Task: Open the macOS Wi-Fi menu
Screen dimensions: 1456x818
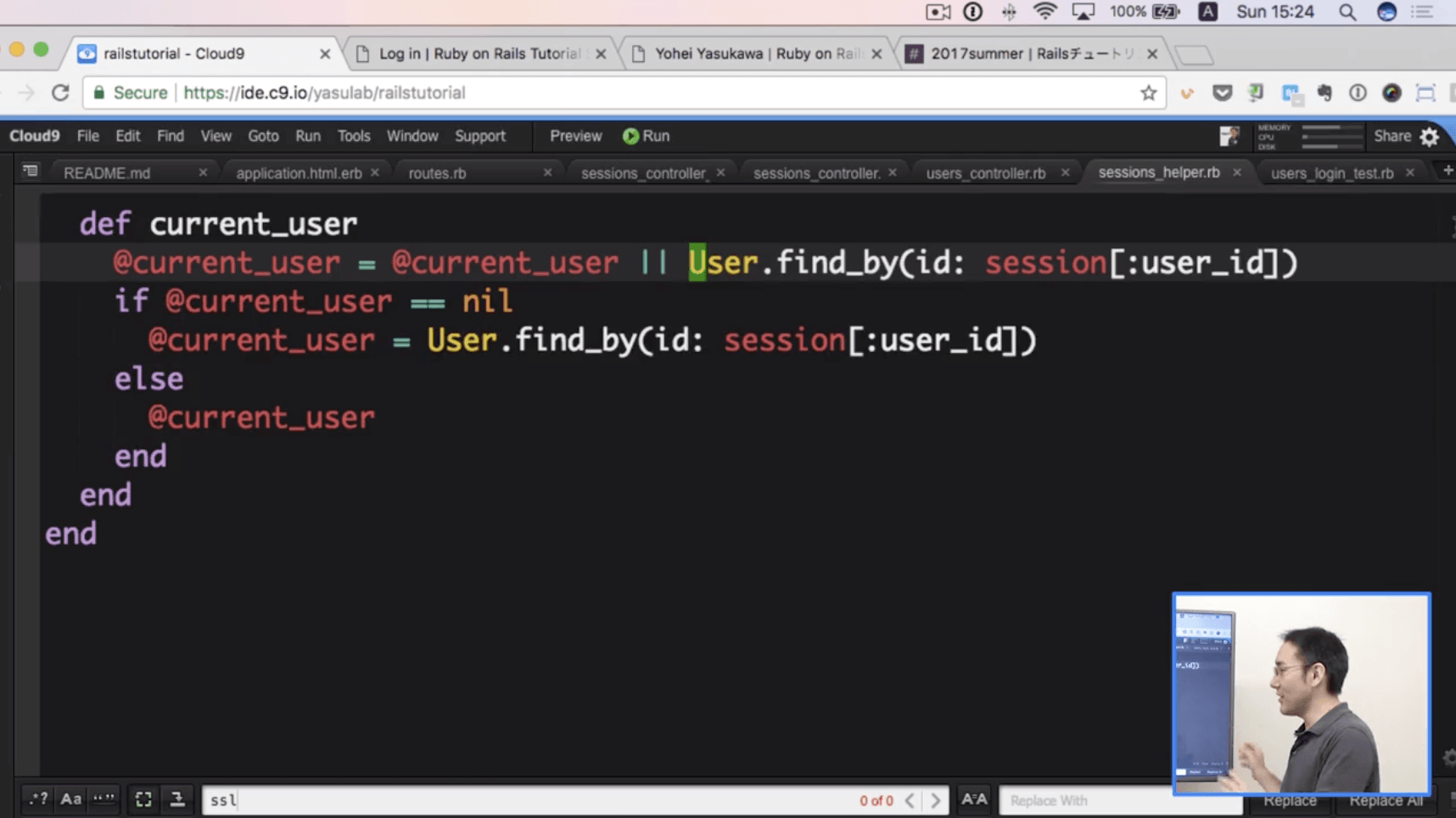Action: (x=1044, y=12)
